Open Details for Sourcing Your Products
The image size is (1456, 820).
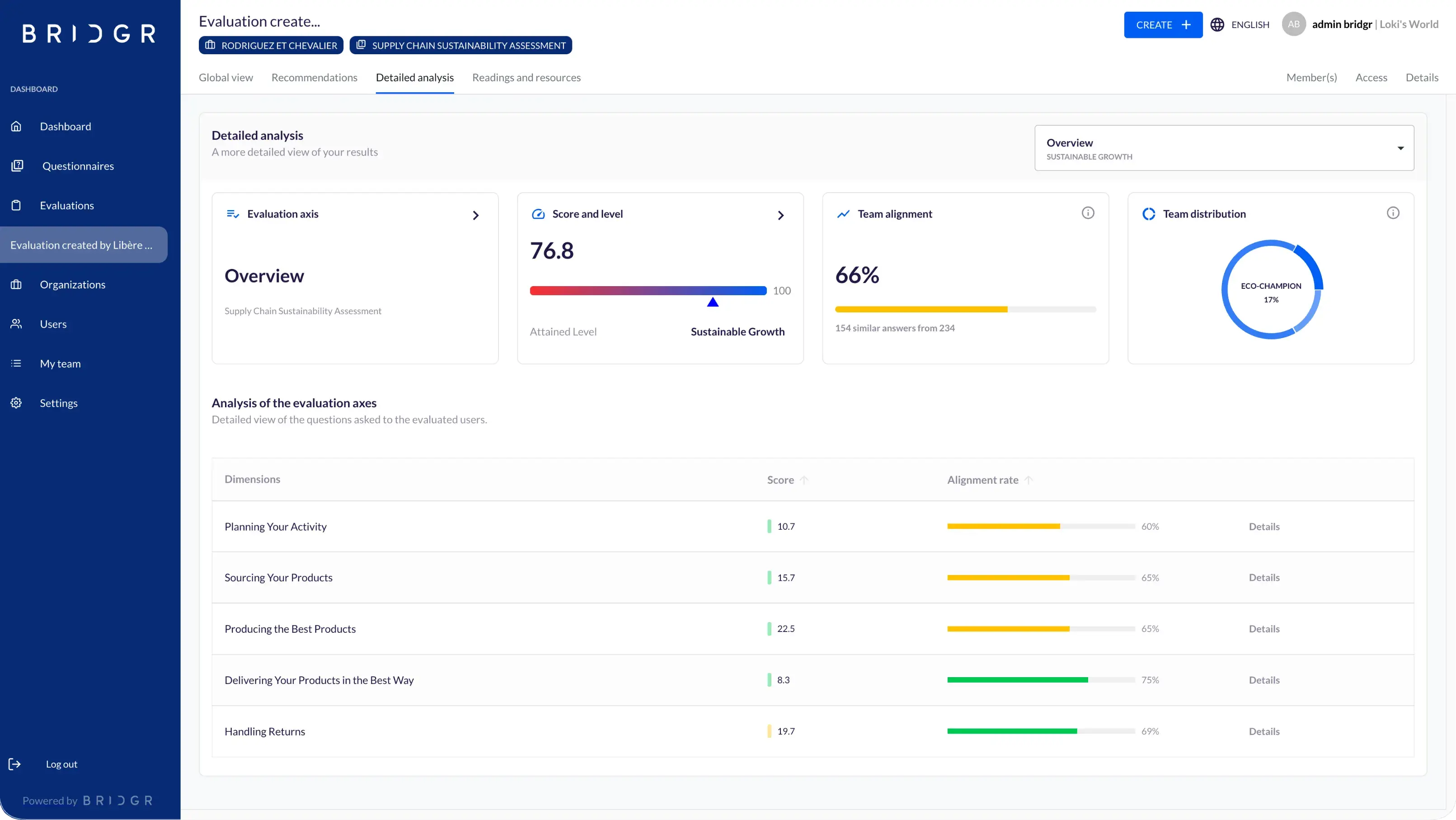(x=1264, y=577)
